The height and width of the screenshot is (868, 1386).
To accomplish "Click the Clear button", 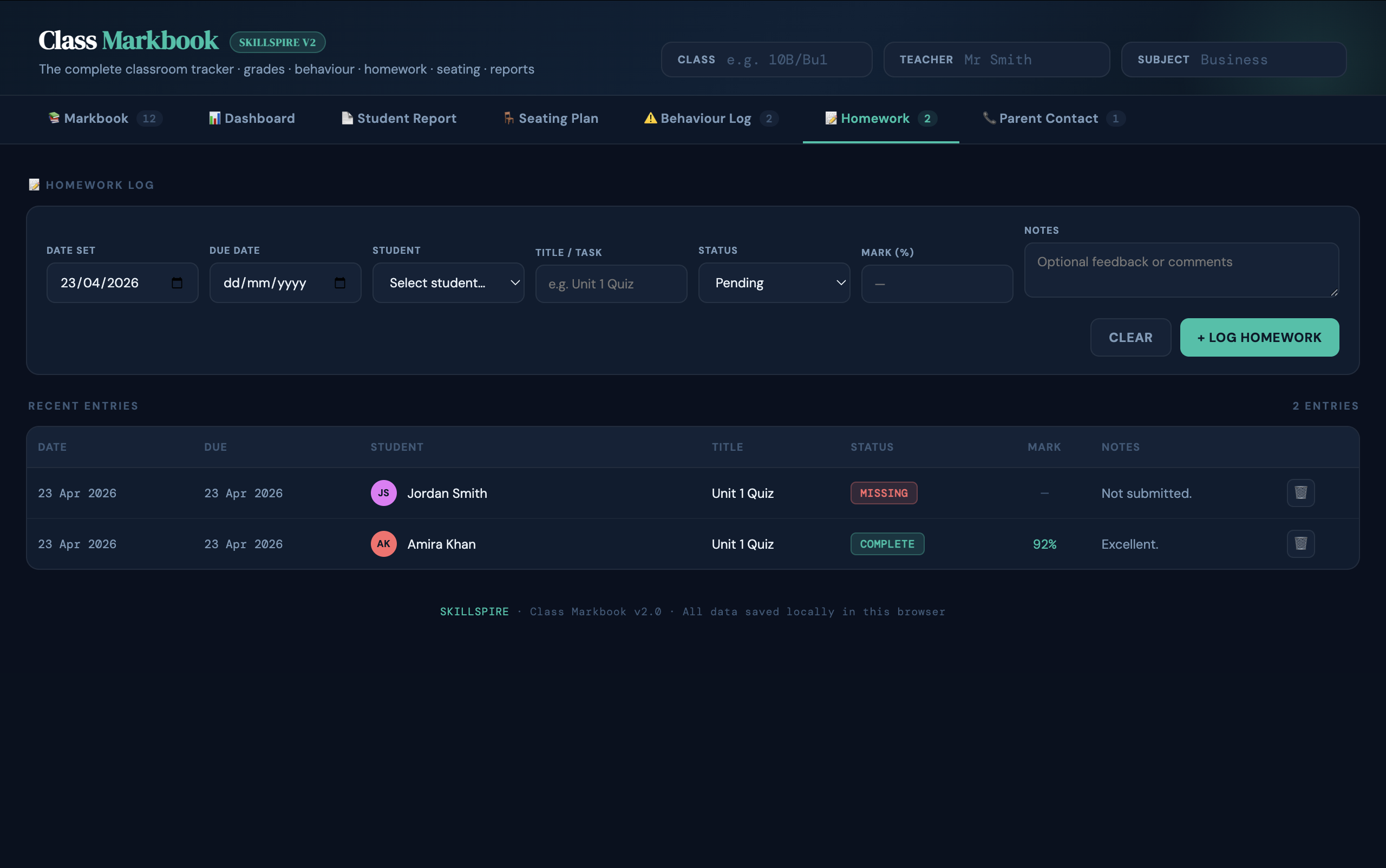I will click(1130, 338).
